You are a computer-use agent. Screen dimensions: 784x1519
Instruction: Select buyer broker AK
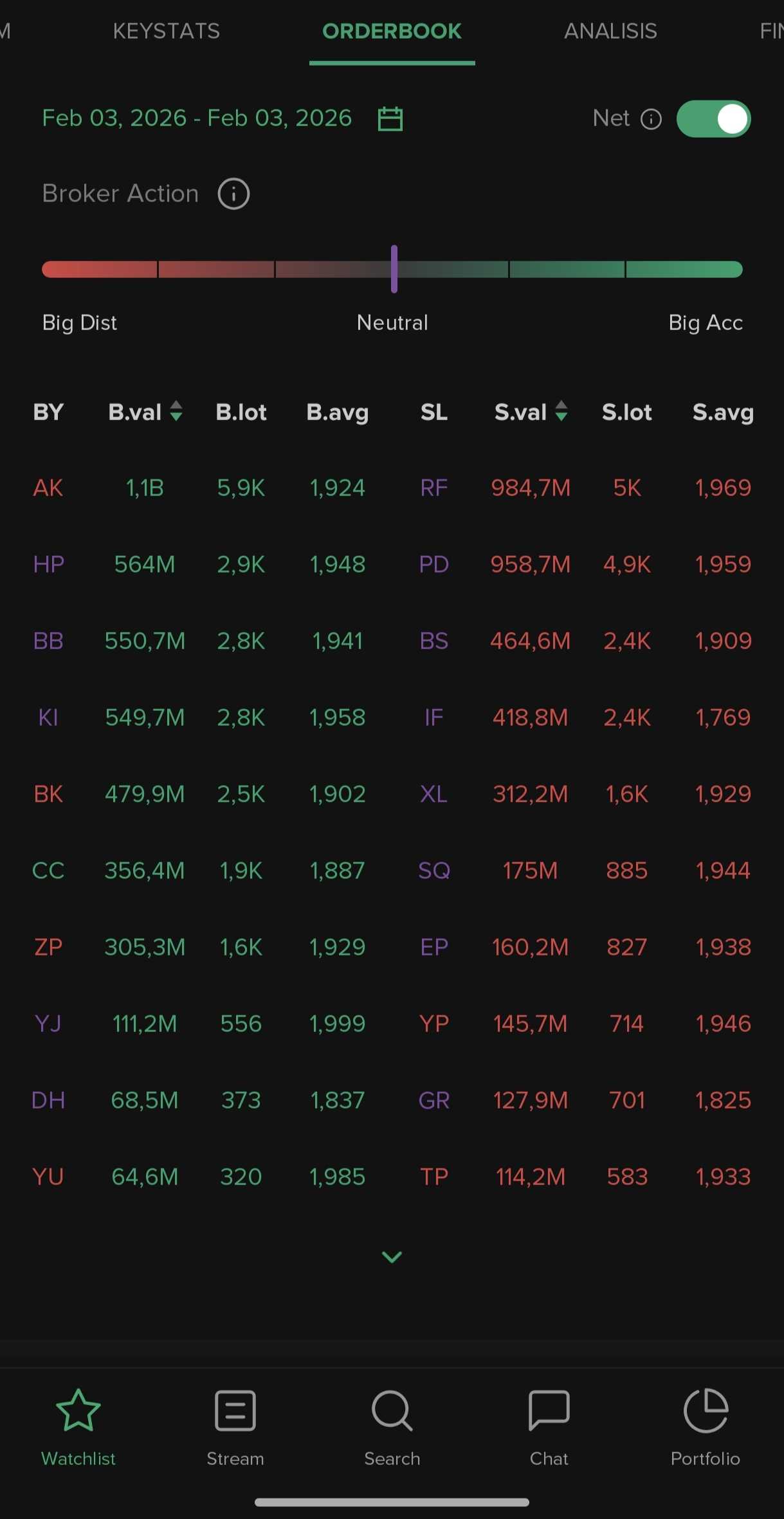[48, 488]
